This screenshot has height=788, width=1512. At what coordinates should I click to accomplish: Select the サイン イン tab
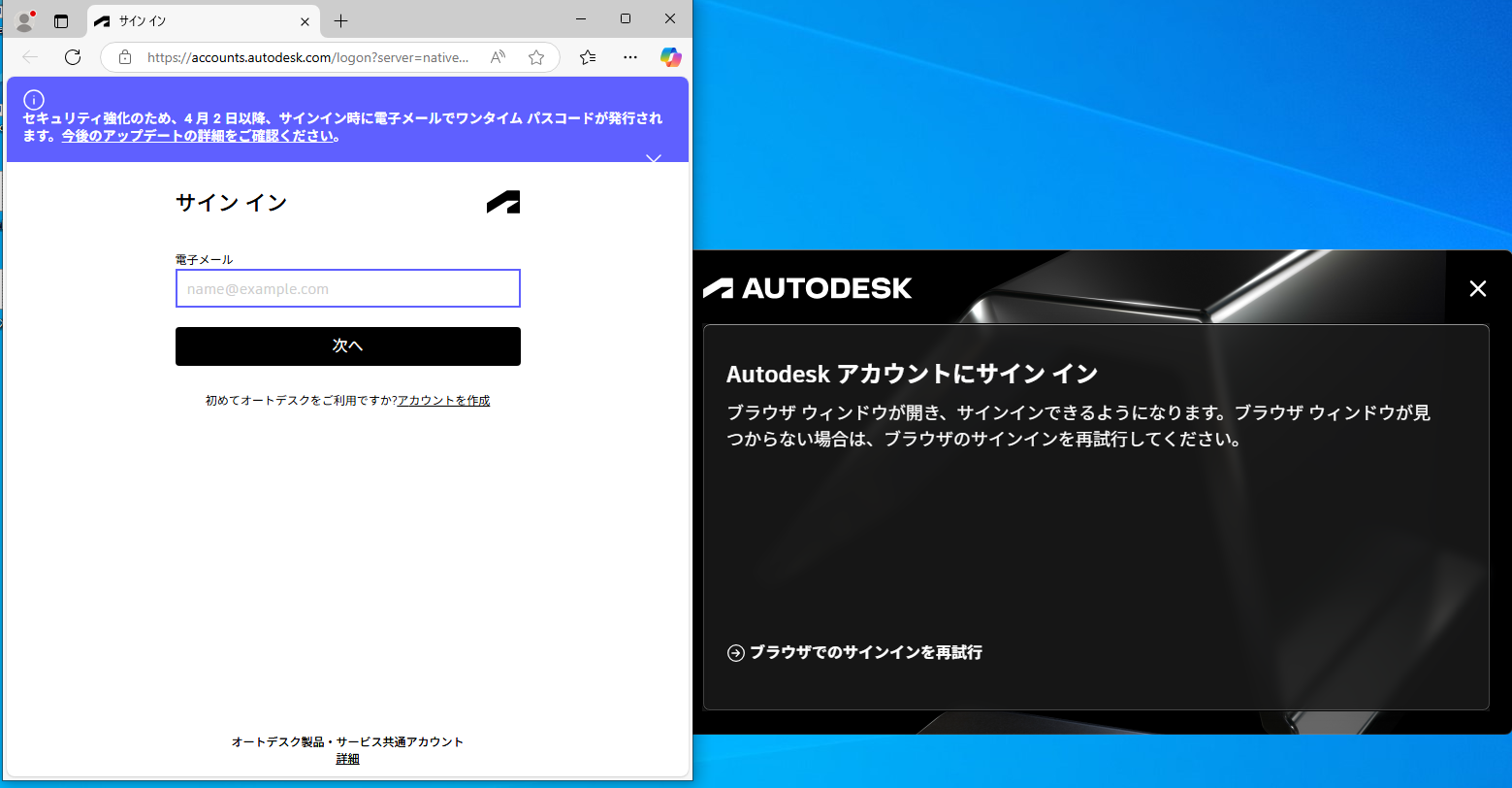pos(203,20)
